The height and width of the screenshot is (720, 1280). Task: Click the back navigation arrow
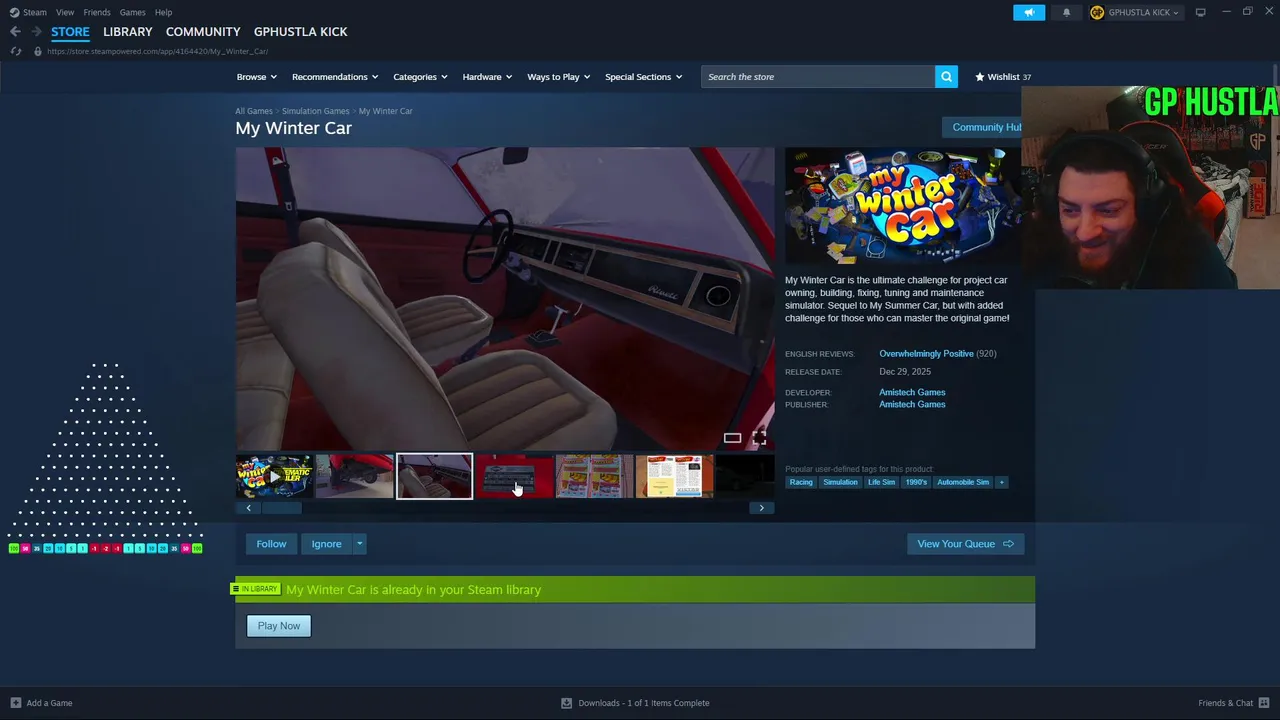[x=15, y=32]
